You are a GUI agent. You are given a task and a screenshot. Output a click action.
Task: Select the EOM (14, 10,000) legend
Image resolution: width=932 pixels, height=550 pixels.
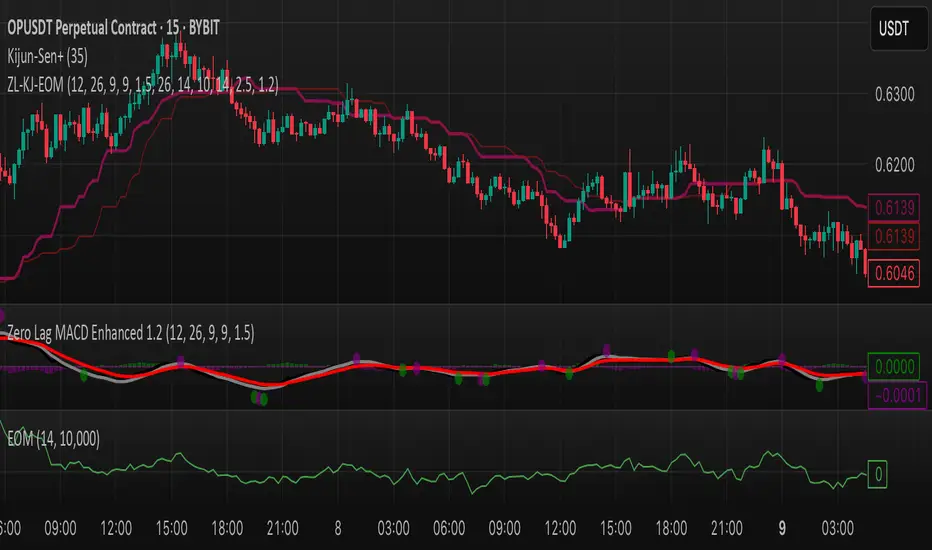(x=53, y=439)
